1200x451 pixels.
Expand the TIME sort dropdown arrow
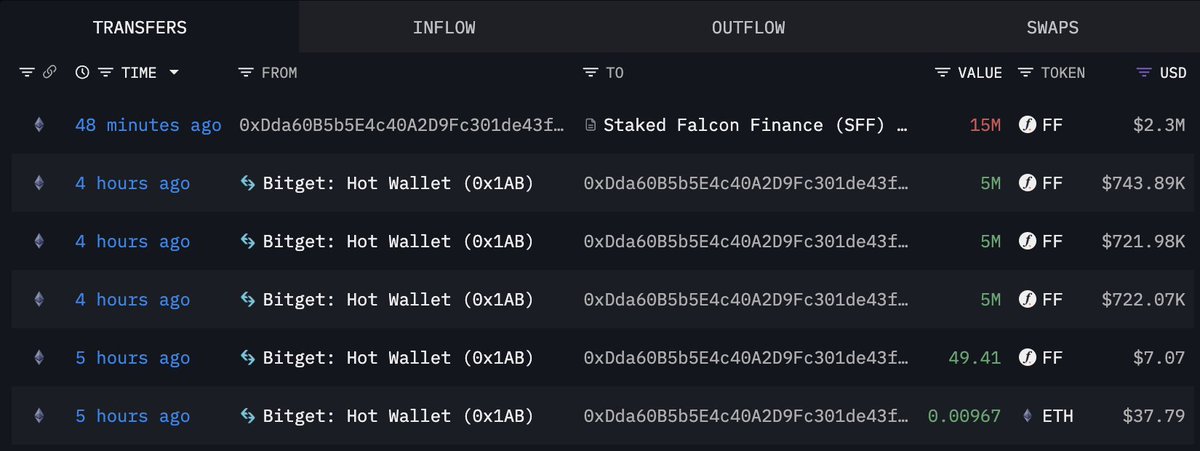[174, 73]
